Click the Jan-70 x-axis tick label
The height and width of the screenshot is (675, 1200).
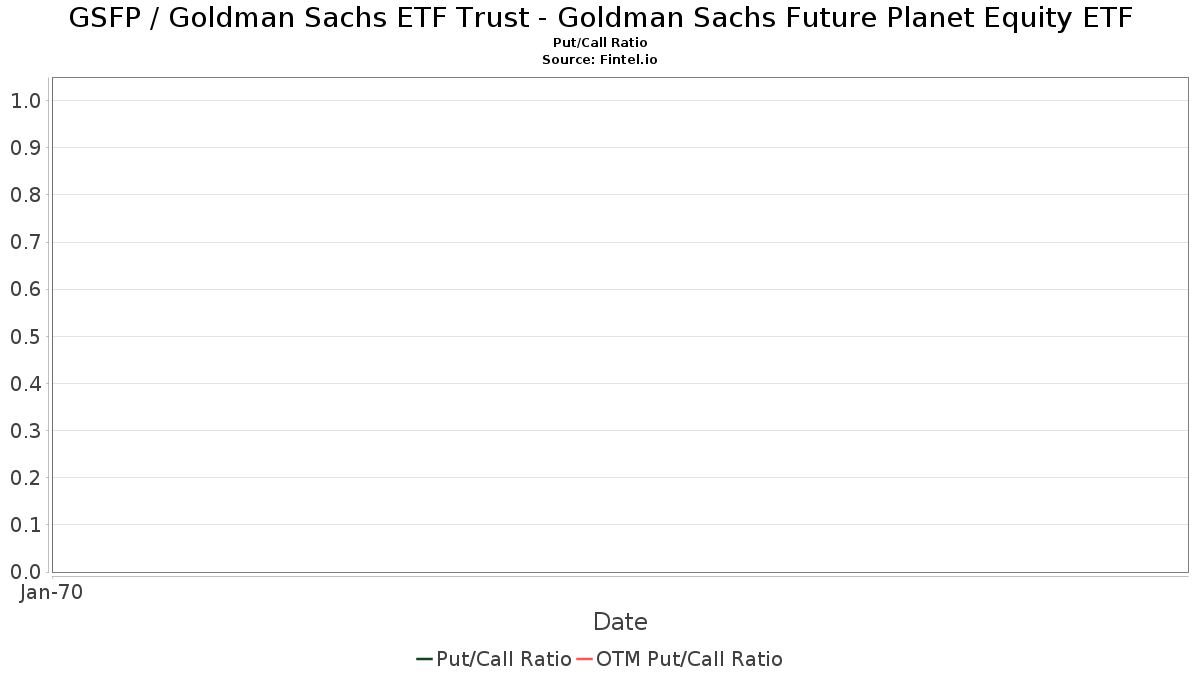[x=51, y=592]
